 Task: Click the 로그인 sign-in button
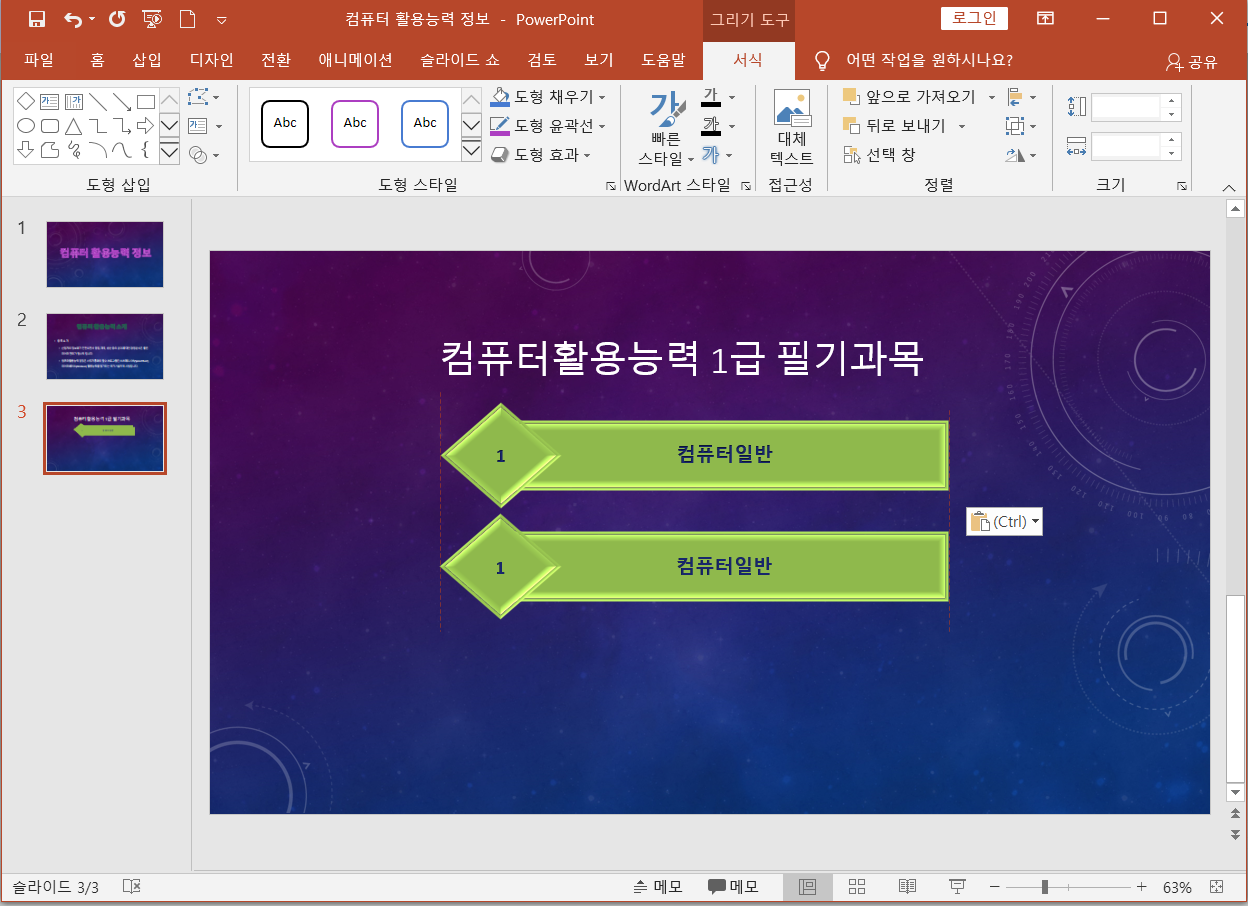coord(974,19)
